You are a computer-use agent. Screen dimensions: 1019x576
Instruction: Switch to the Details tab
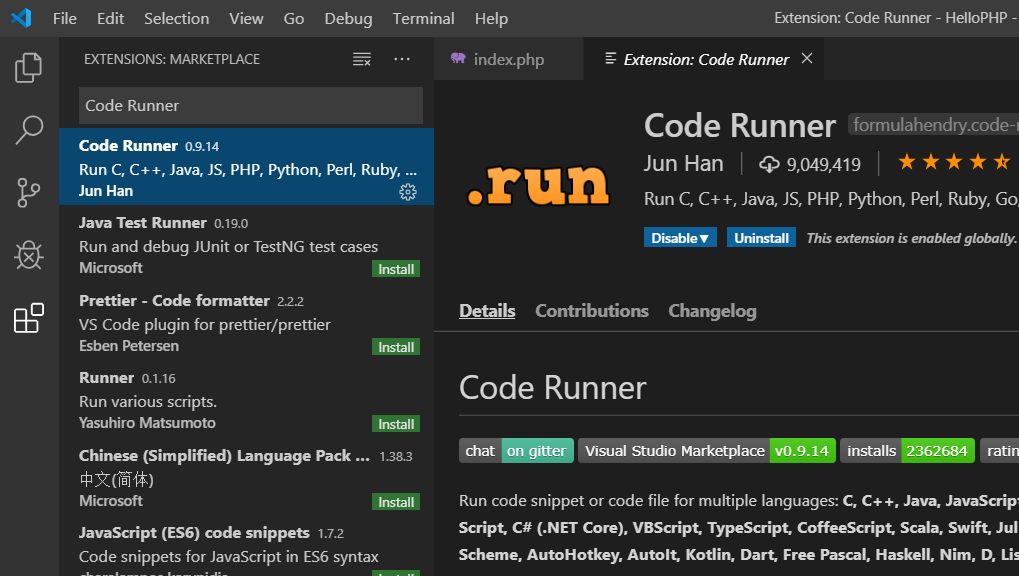(x=487, y=311)
